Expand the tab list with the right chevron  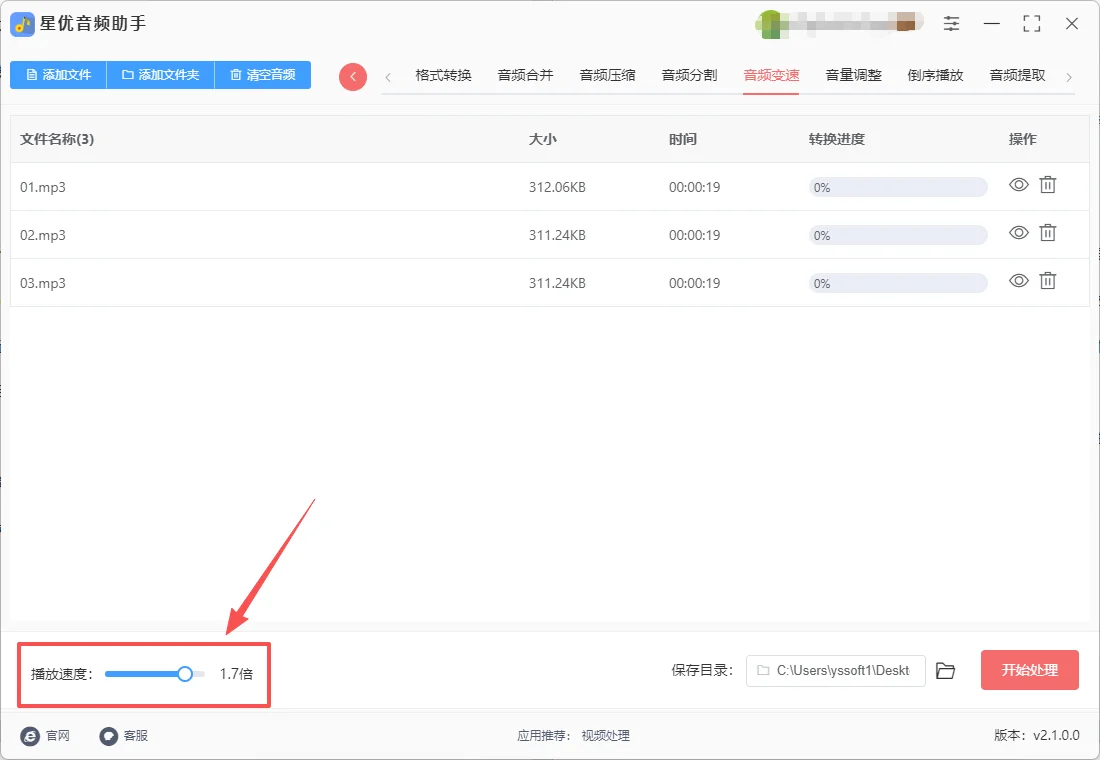tap(1070, 76)
